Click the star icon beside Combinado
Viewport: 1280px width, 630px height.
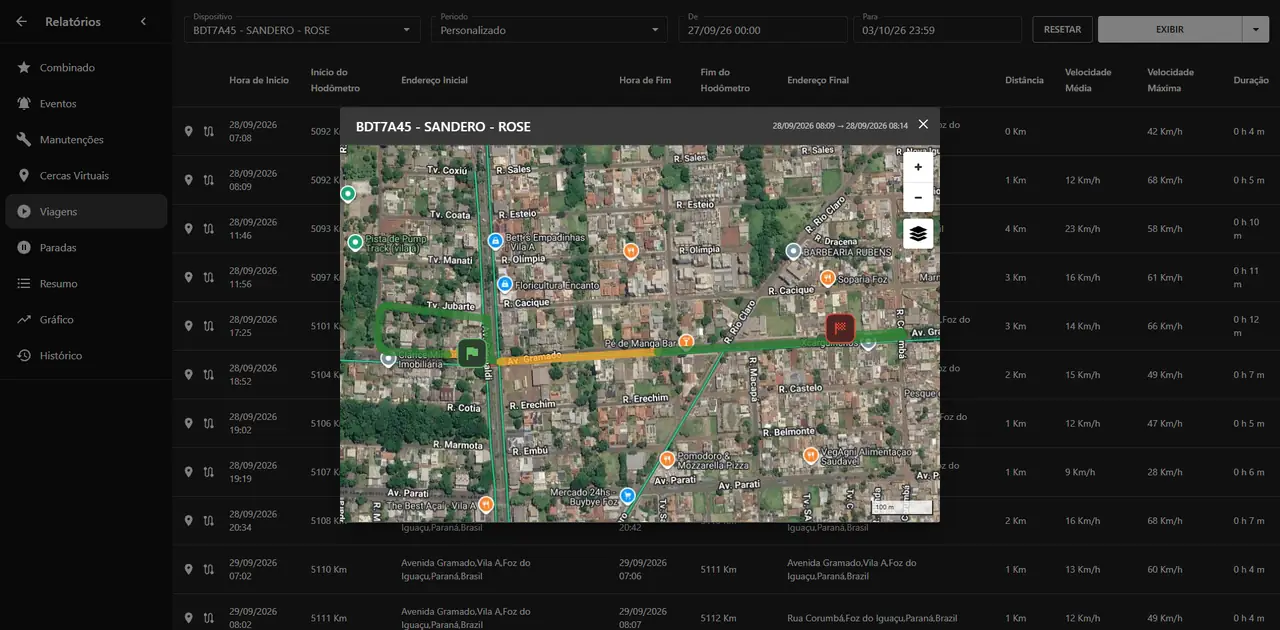point(24,68)
